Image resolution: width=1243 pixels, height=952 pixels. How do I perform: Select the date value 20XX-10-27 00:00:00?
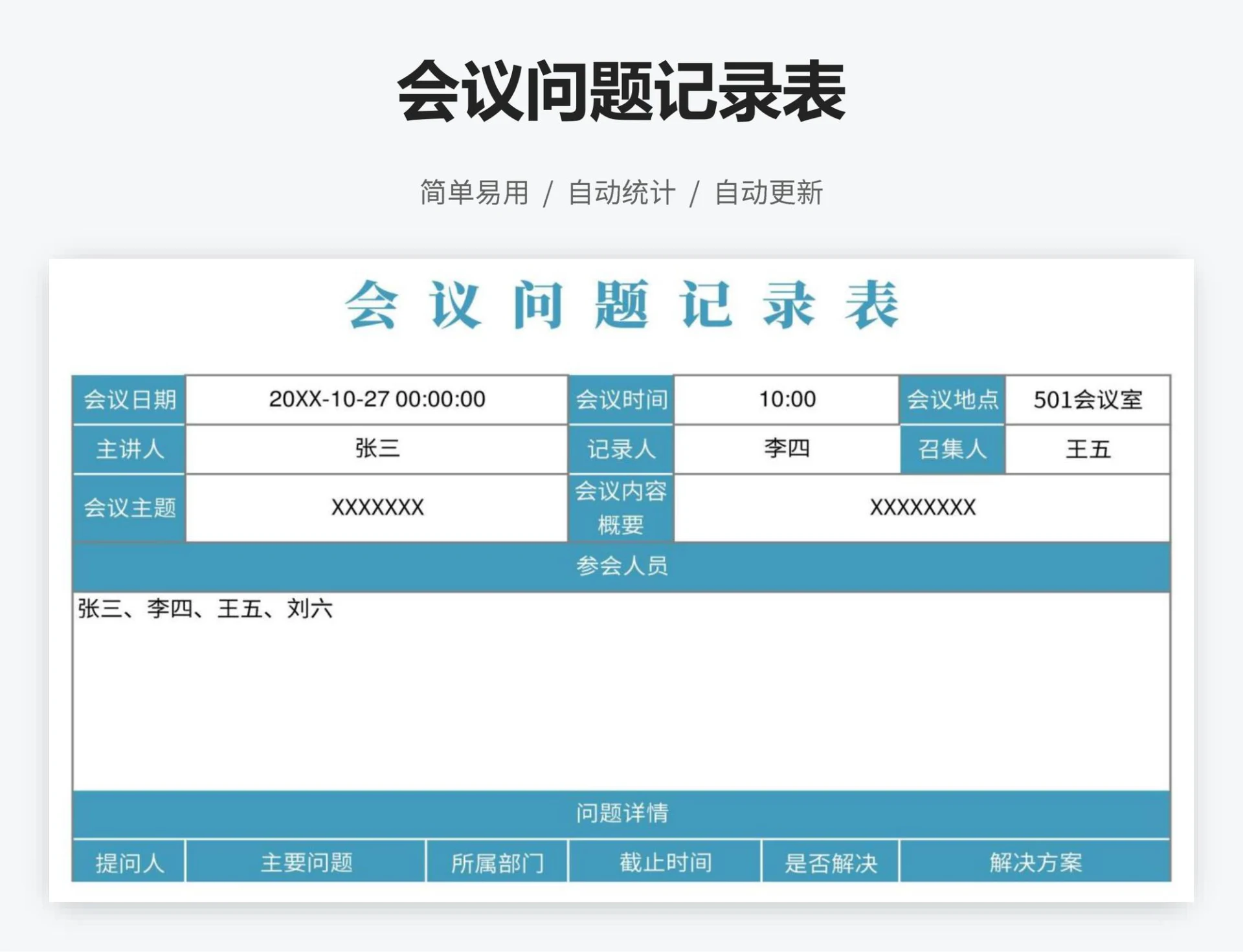377,400
